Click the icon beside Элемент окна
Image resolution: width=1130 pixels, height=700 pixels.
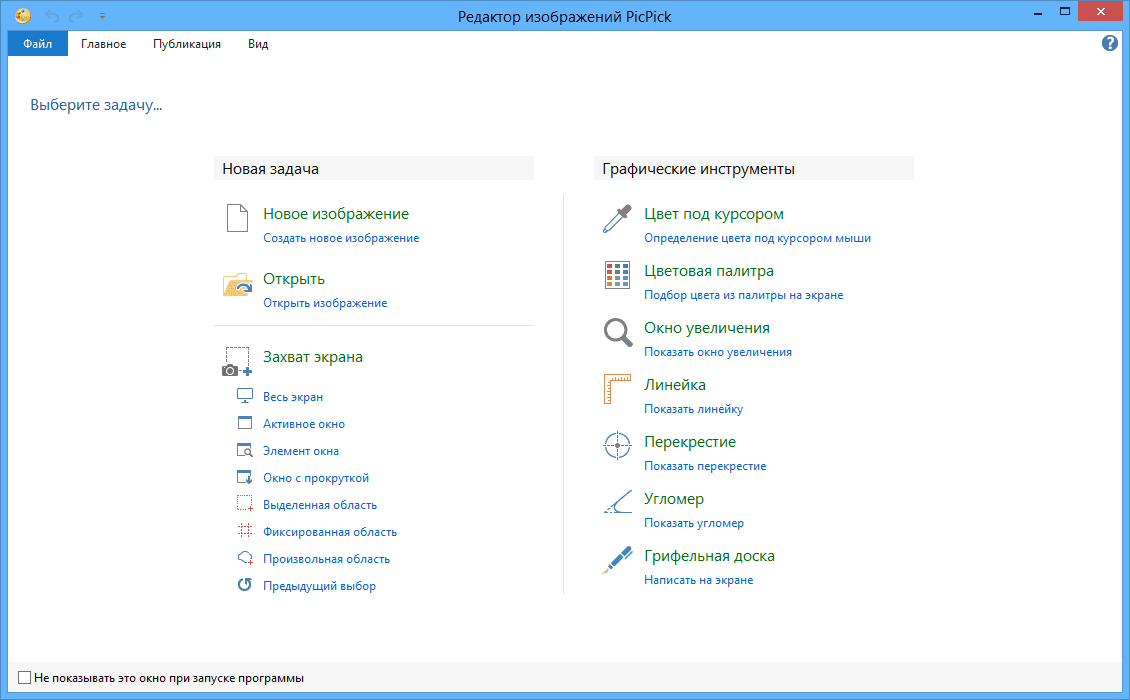click(245, 451)
